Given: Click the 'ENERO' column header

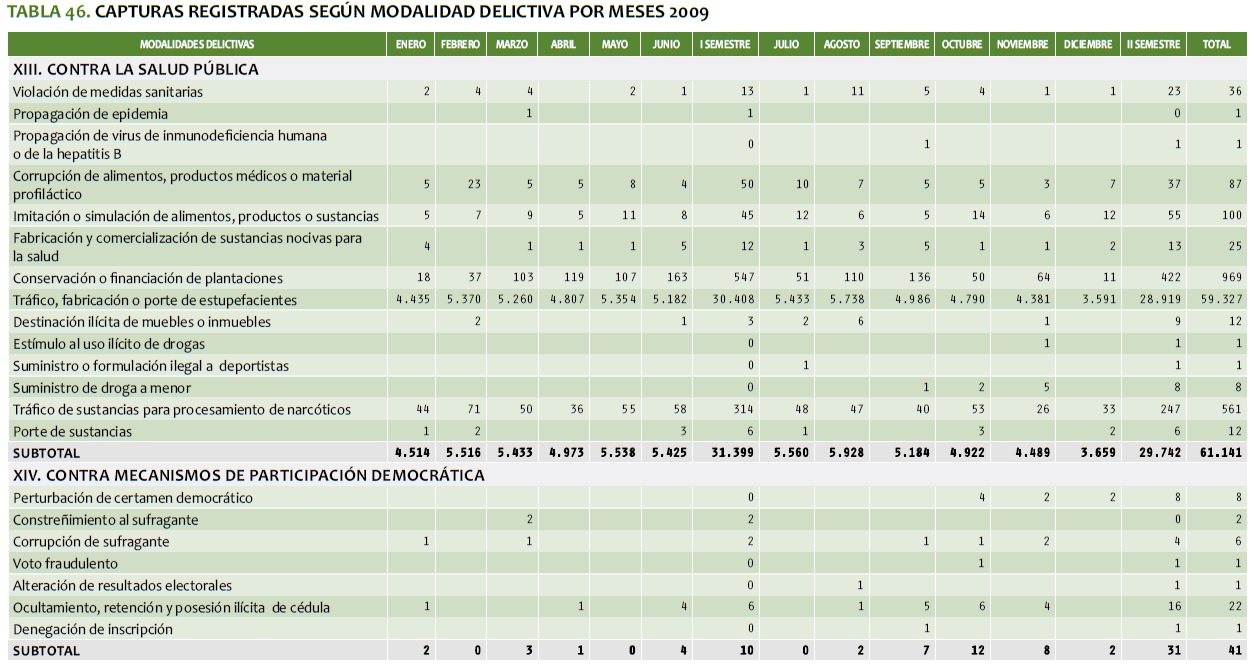Looking at the screenshot, I should [x=411, y=45].
